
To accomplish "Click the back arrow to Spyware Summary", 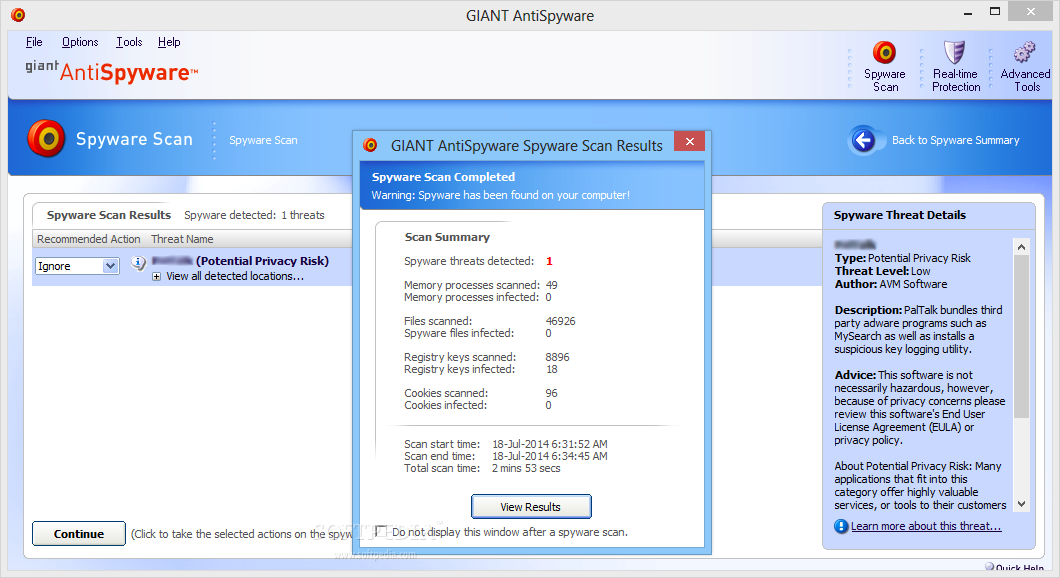I will 863,140.
